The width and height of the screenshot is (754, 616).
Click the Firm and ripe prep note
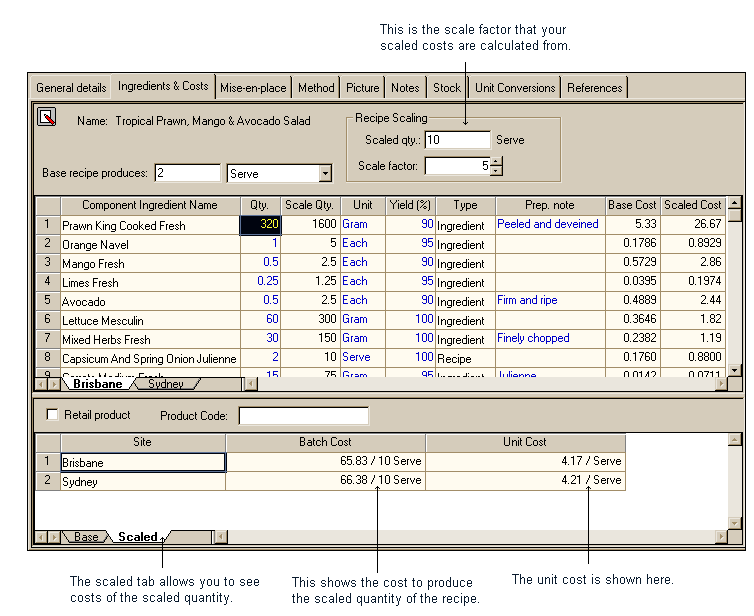click(527, 300)
